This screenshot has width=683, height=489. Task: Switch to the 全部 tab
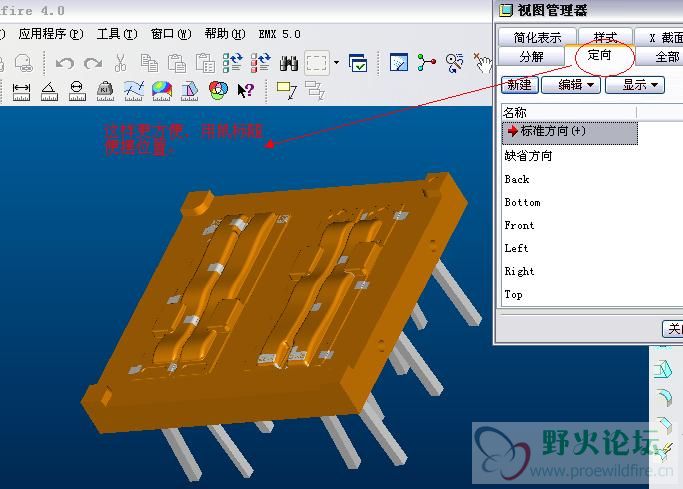click(x=659, y=57)
